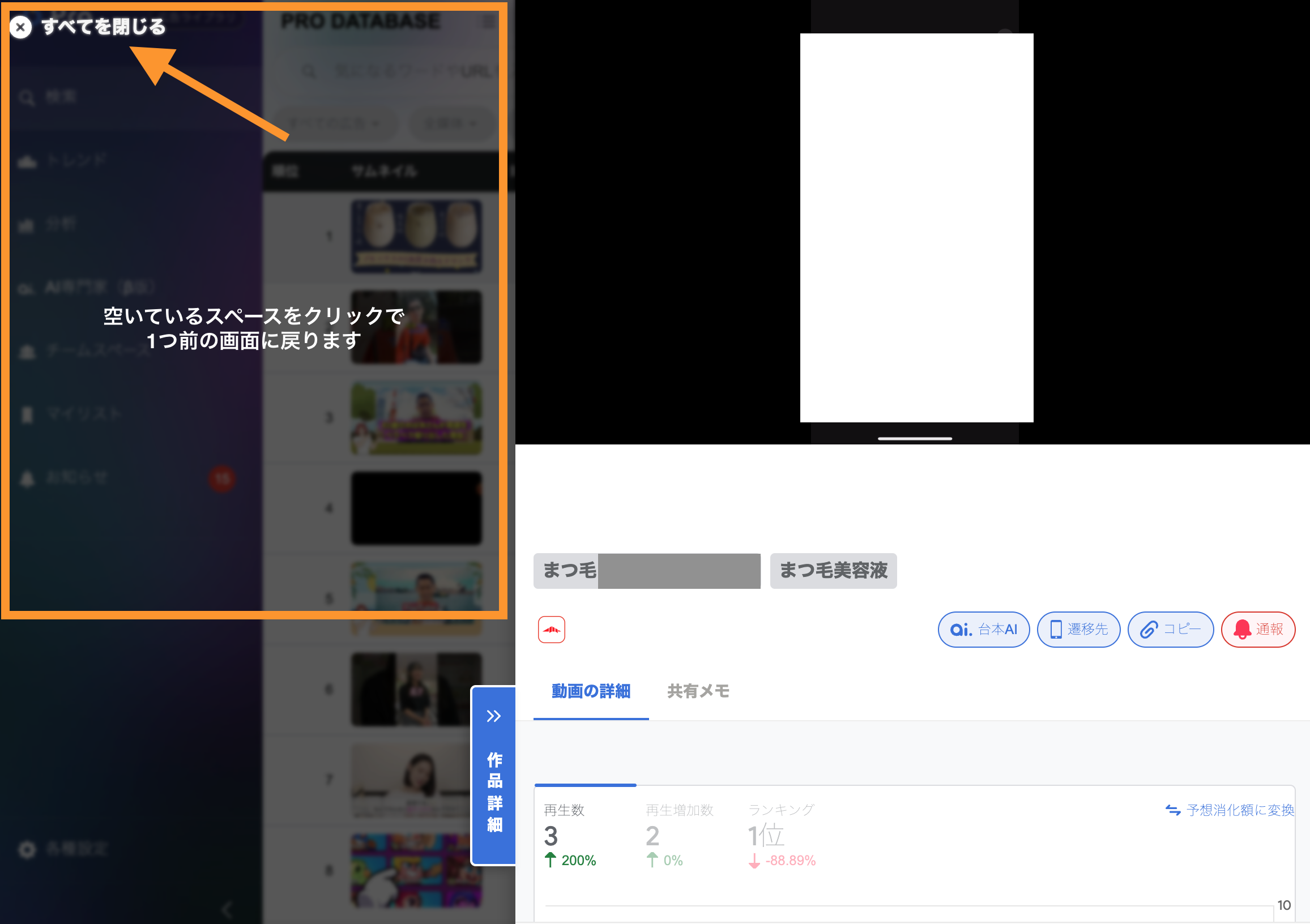Click the 予想消化額に変換 link
The height and width of the screenshot is (924, 1310).
[1239, 810]
